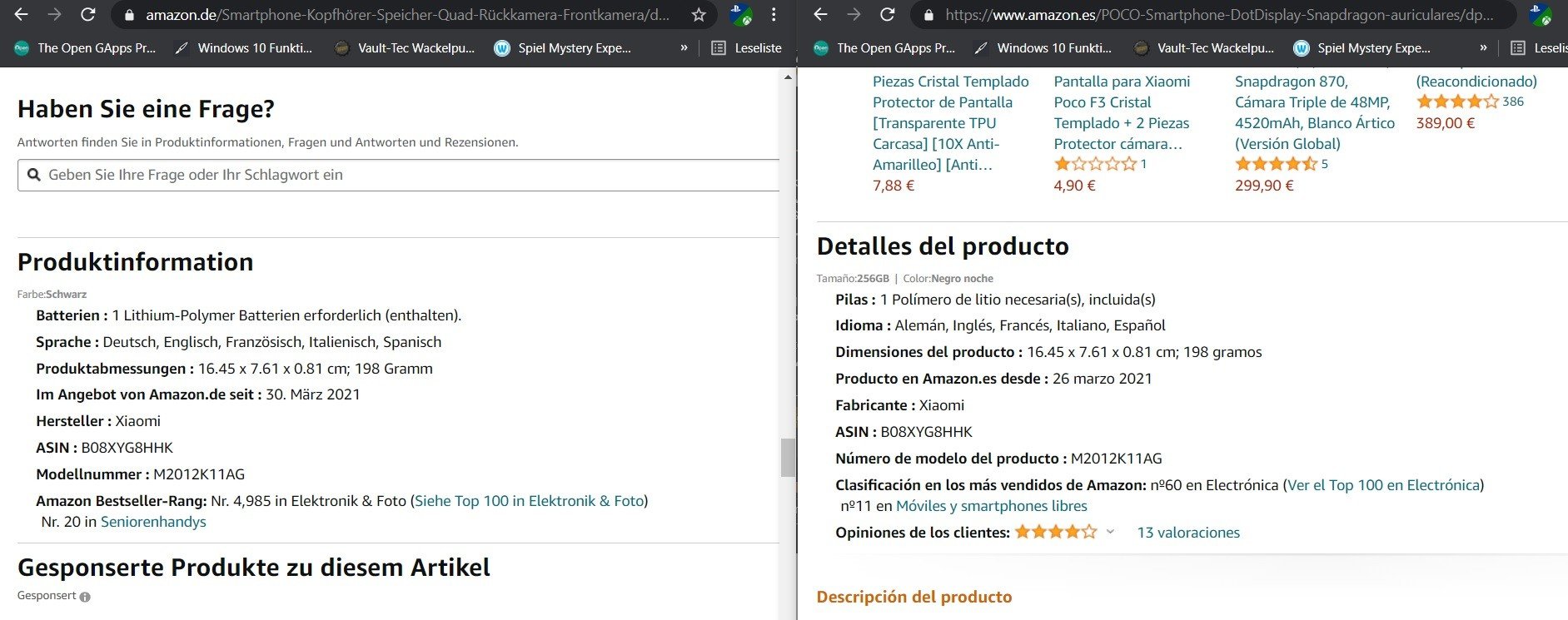Go forward in the amazon.de window
Image resolution: width=1568 pixels, height=620 pixels.
[x=54, y=14]
